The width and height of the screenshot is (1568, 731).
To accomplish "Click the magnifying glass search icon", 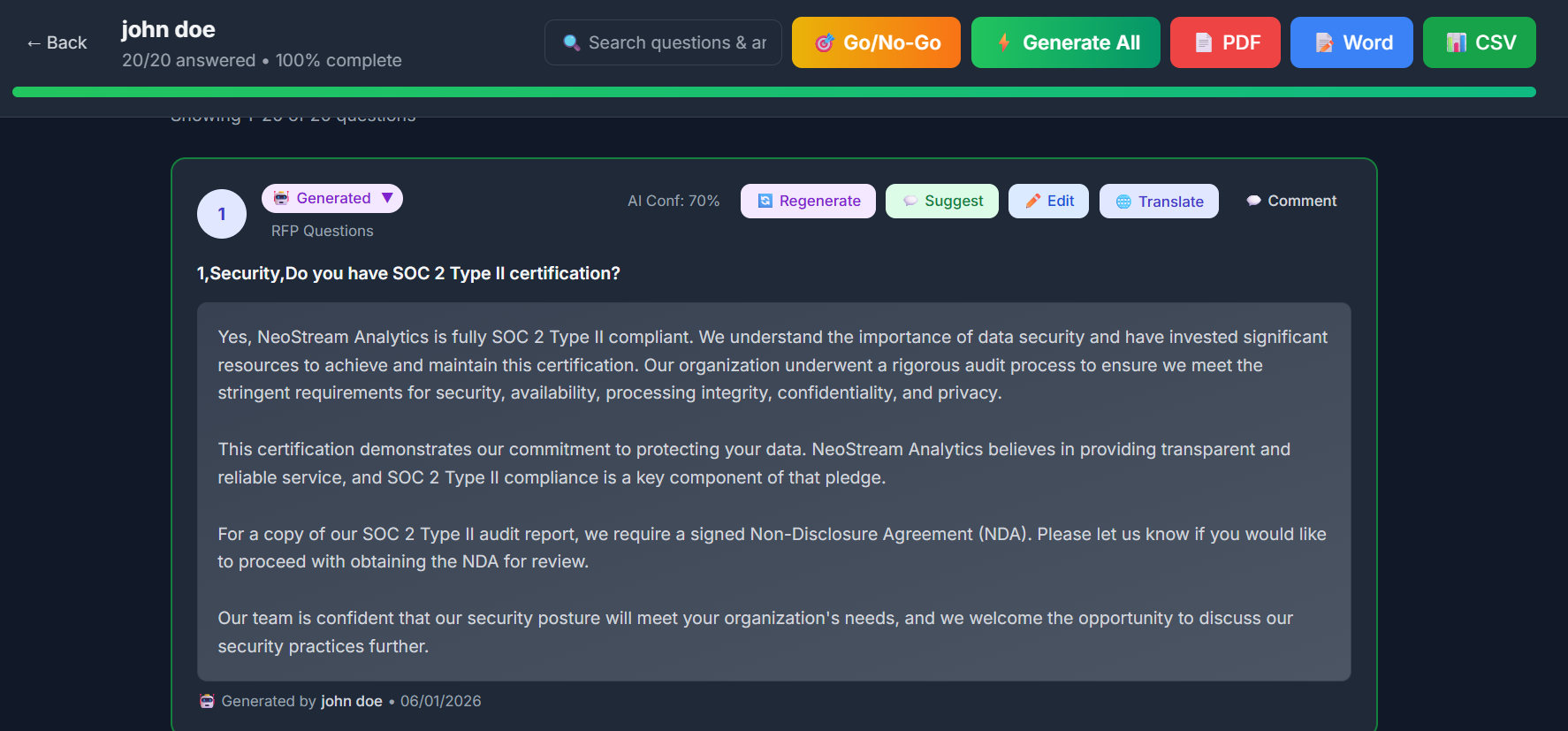I will point(571,42).
